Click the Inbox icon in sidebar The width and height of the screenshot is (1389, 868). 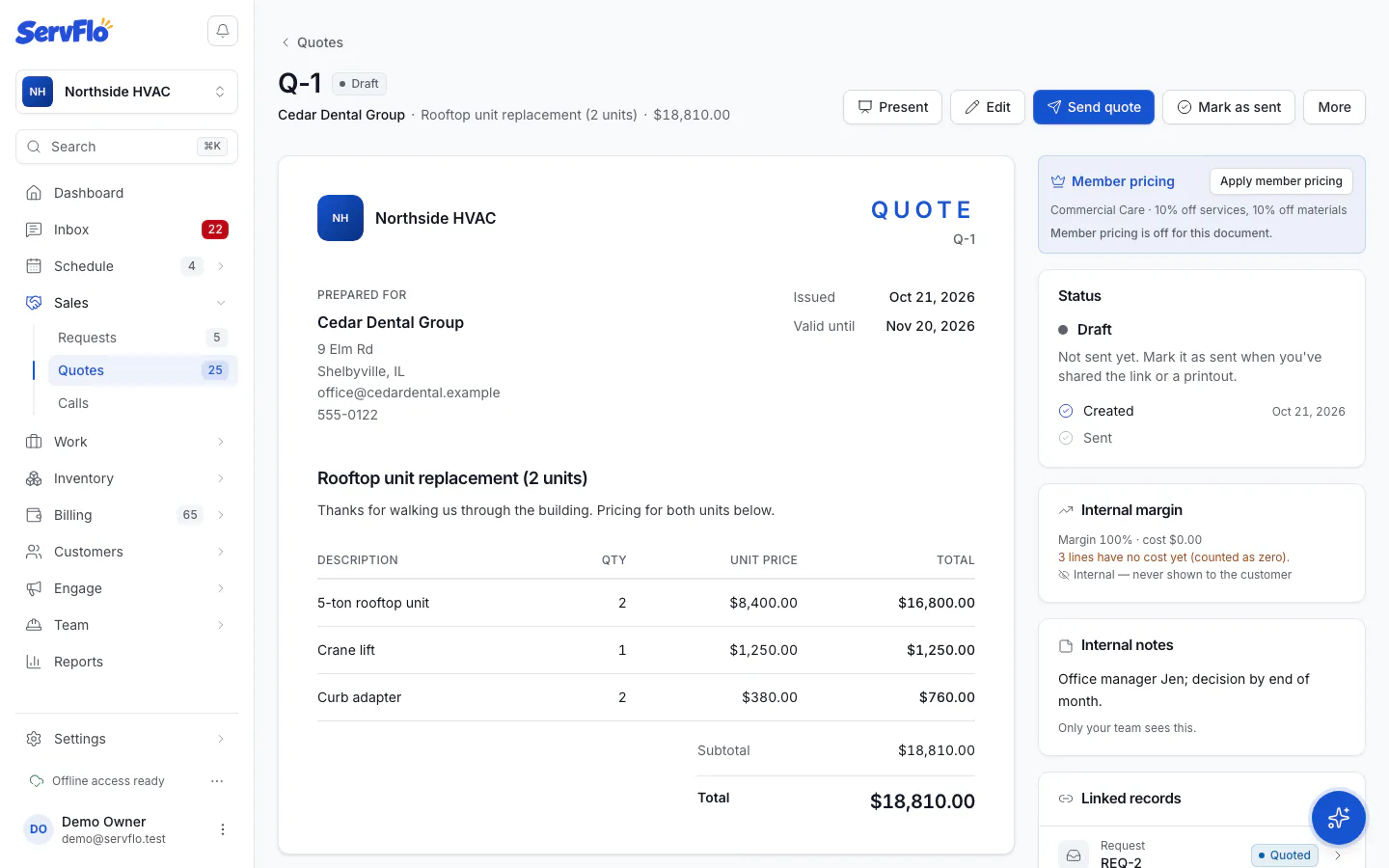coord(34,230)
